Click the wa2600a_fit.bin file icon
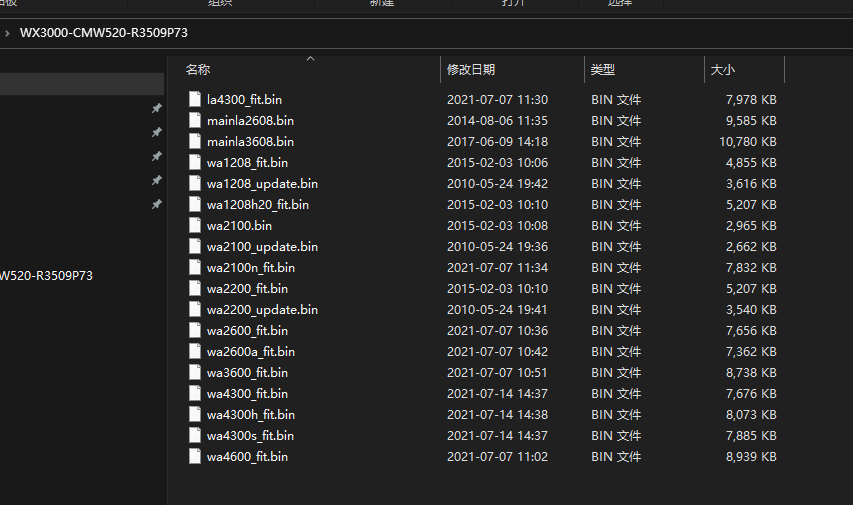The height and width of the screenshot is (505, 853). point(195,352)
